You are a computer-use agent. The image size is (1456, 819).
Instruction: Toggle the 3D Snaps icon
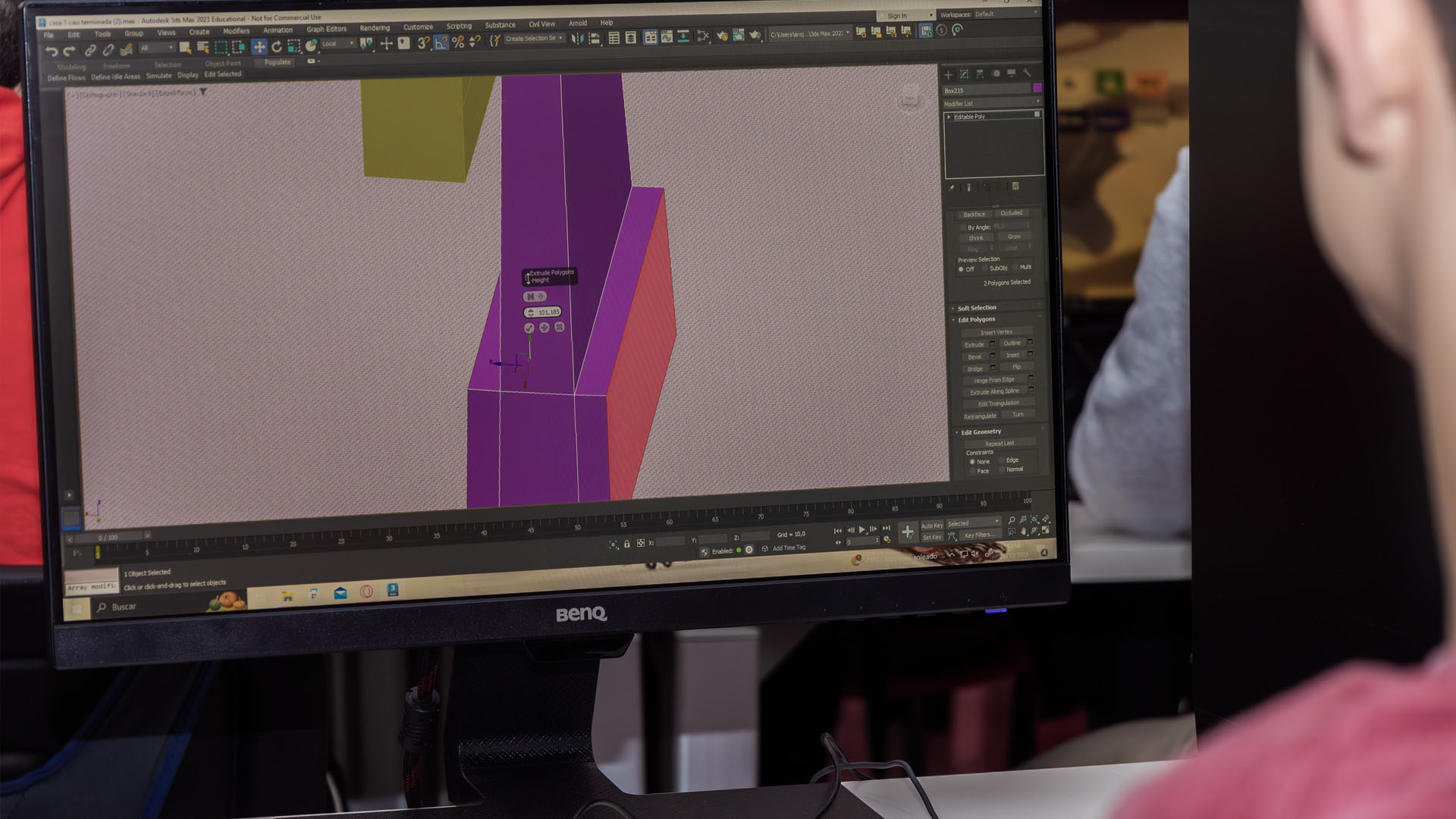tap(423, 42)
